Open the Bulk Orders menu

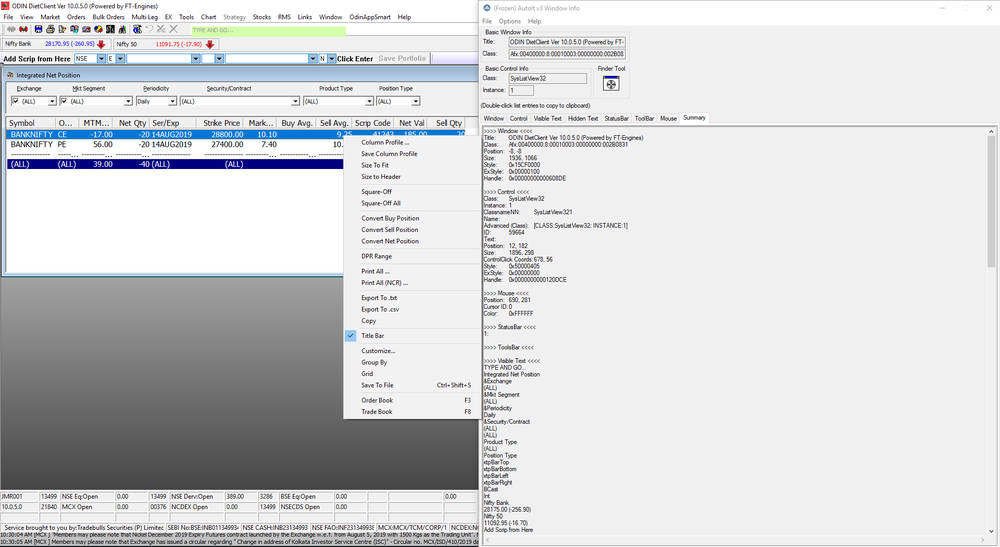(x=108, y=17)
